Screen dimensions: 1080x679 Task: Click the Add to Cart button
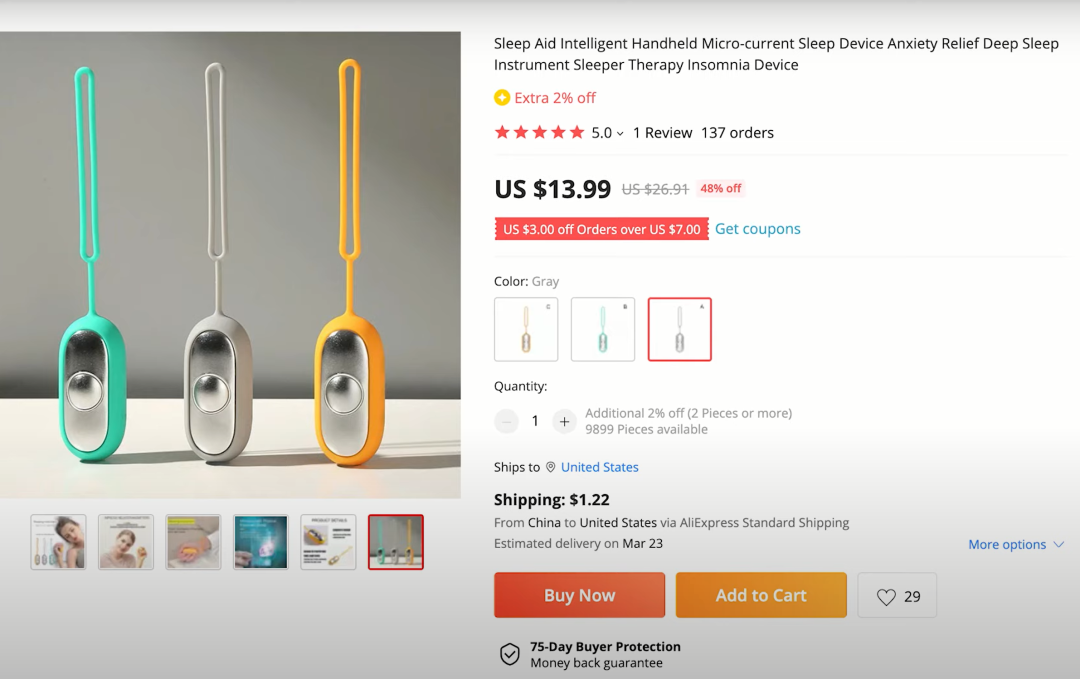click(x=761, y=595)
